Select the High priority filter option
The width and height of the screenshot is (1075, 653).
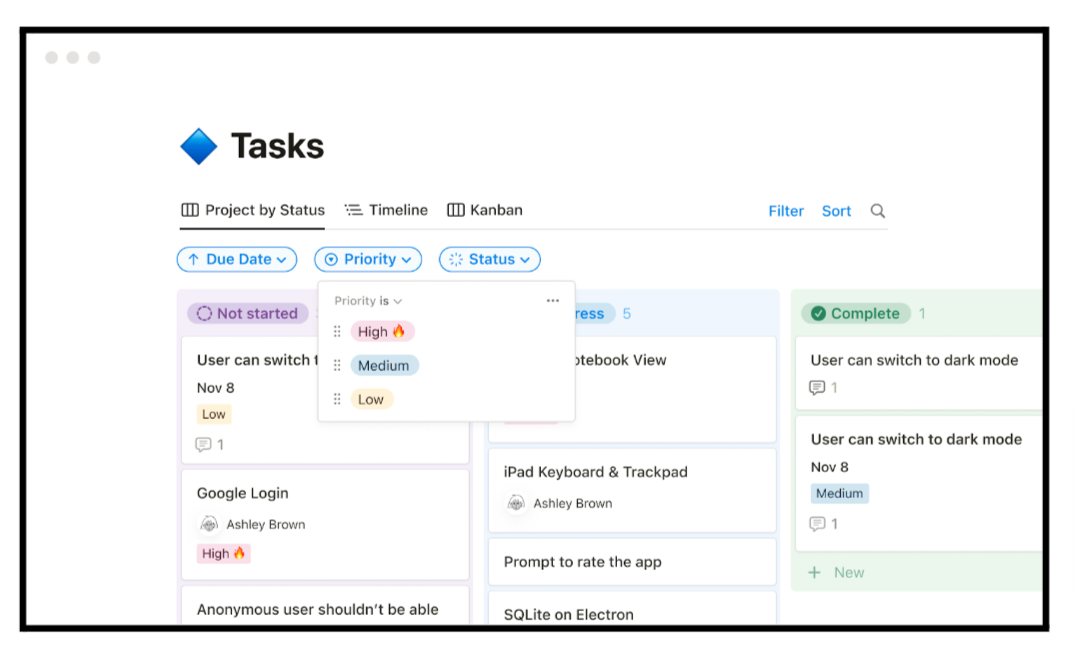[x=382, y=332]
